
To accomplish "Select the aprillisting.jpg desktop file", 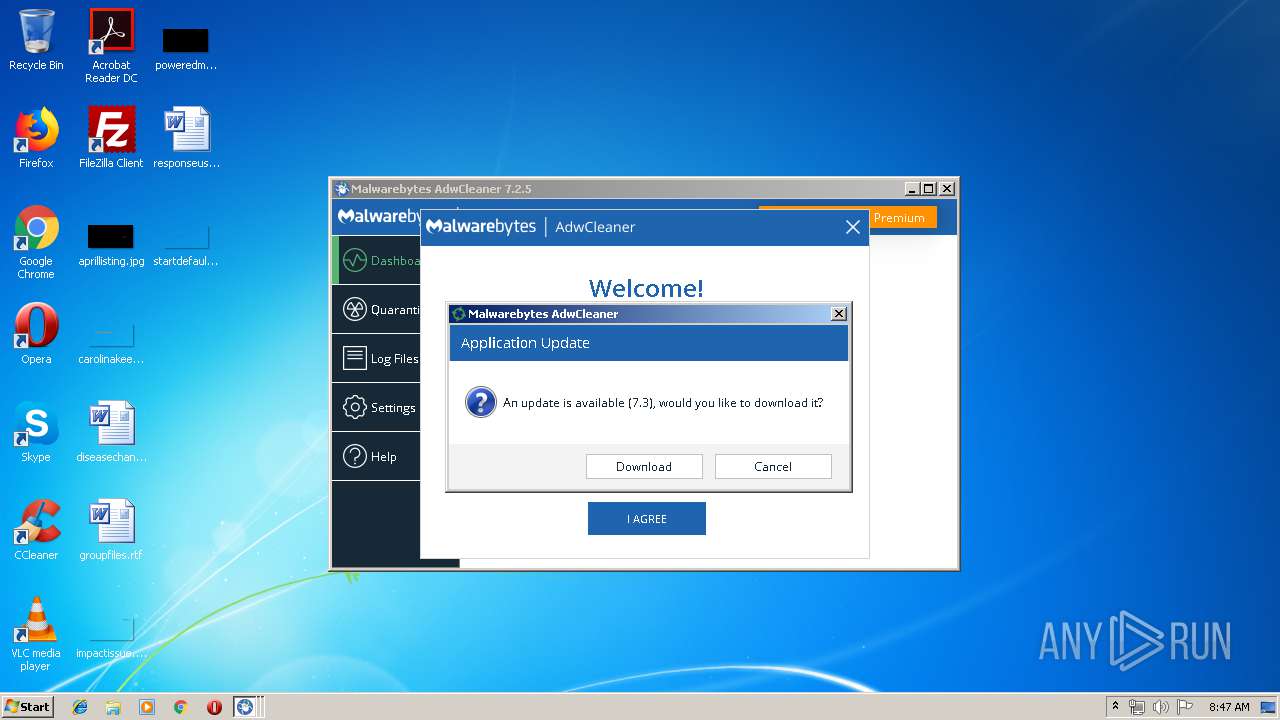I will [111, 242].
